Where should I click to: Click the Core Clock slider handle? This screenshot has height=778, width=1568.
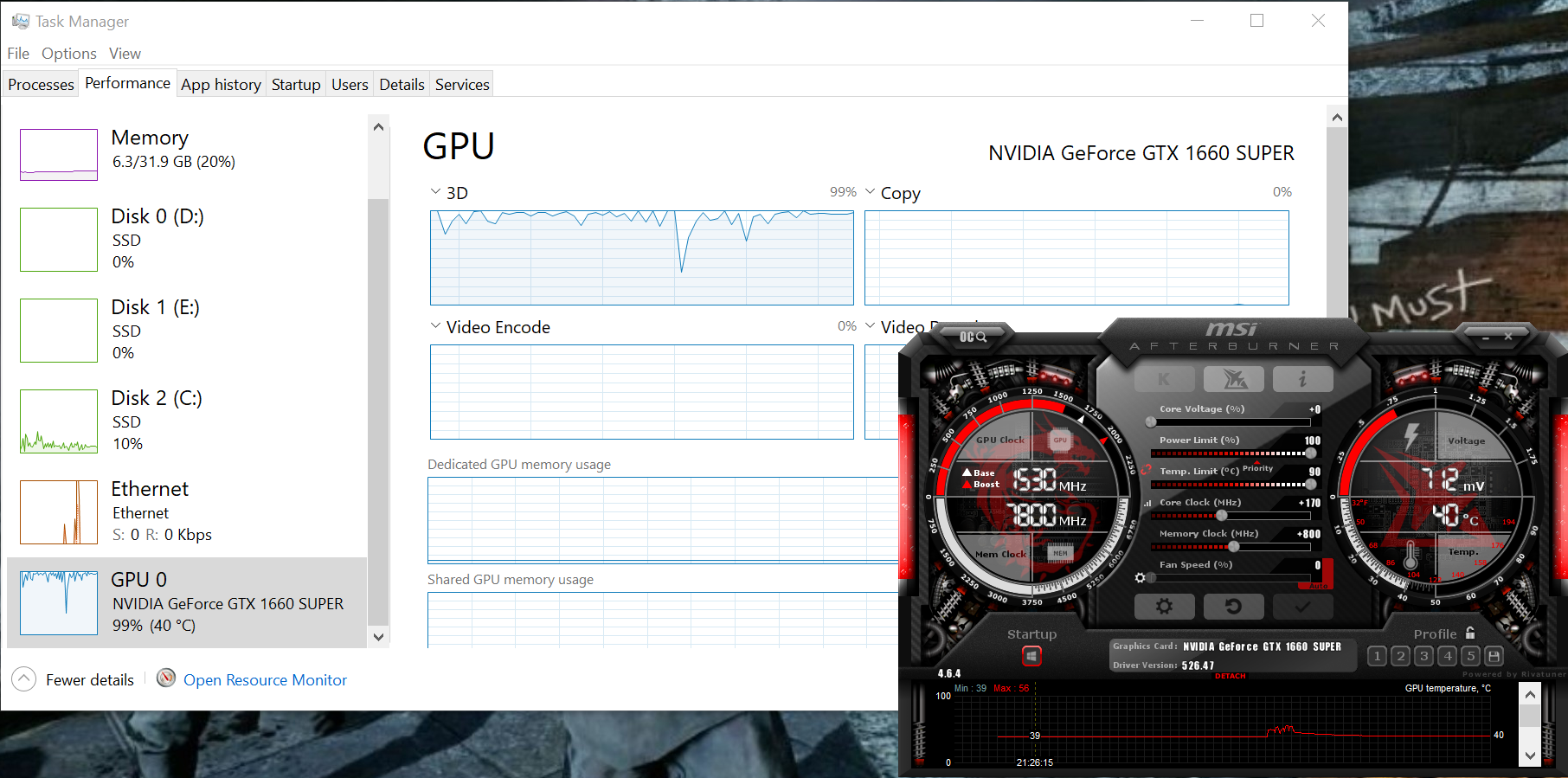click(1222, 516)
